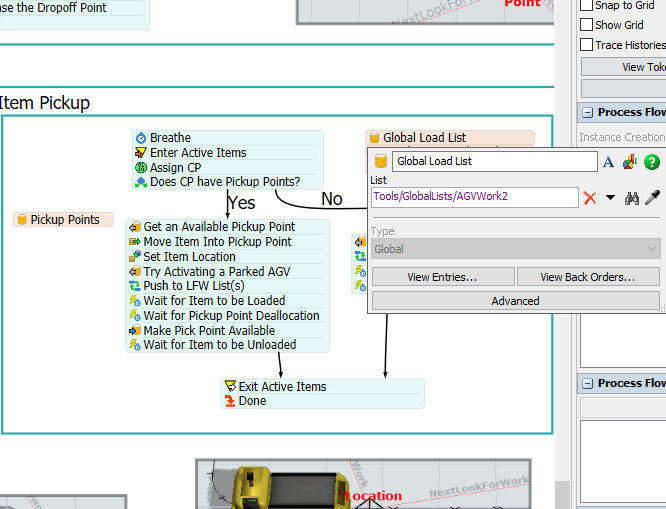Click the Wait for Pickup Point Deallocation icon

coord(135,316)
